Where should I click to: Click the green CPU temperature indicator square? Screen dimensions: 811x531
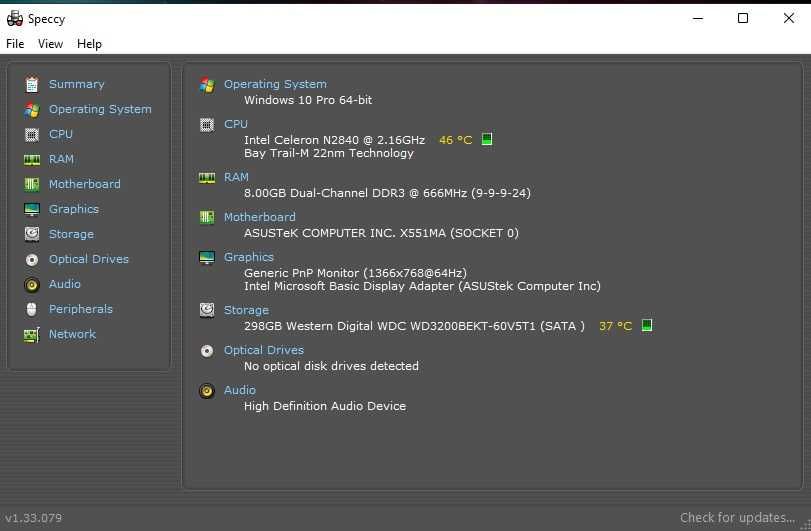(487, 139)
